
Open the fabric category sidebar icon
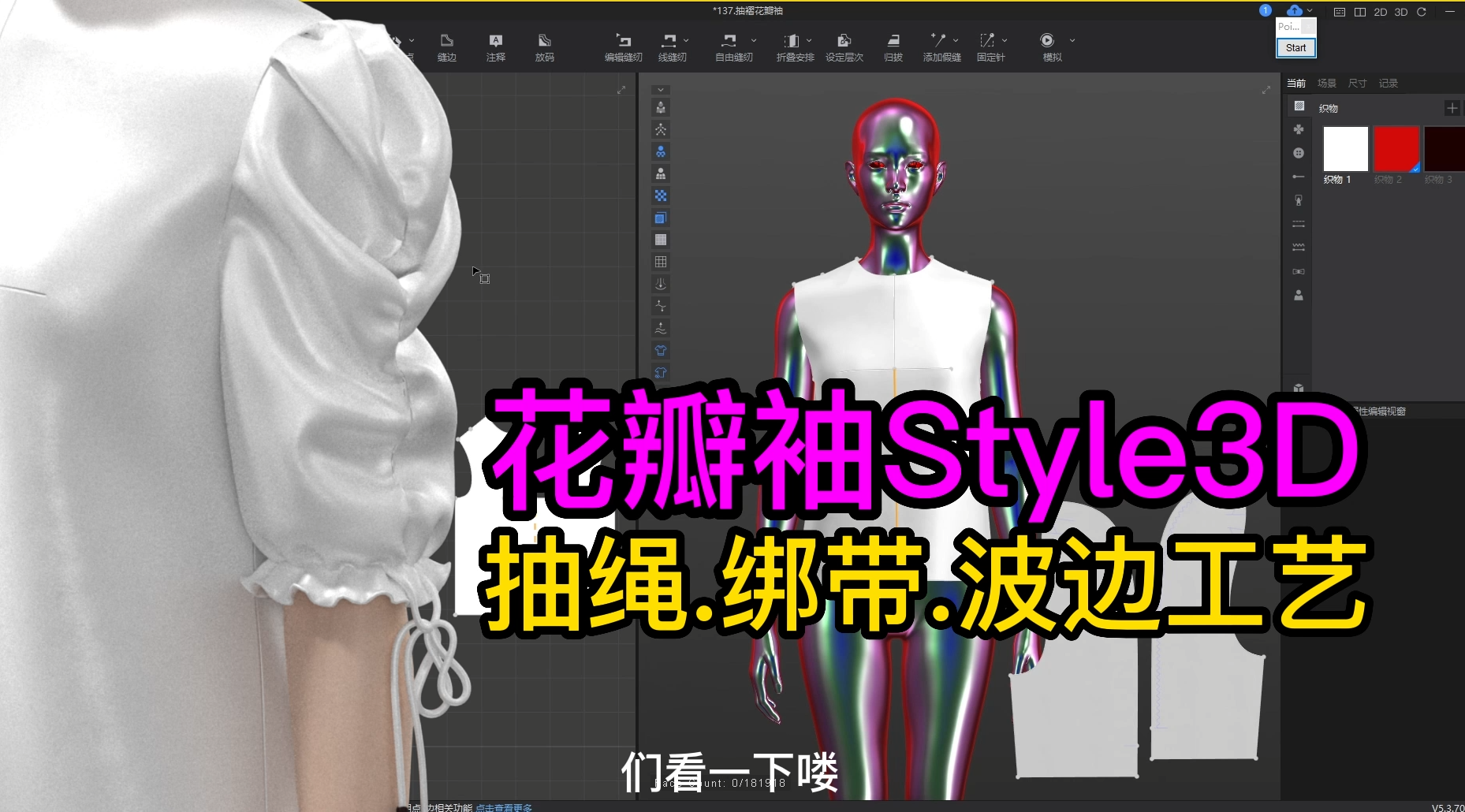pyautogui.click(x=1299, y=106)
